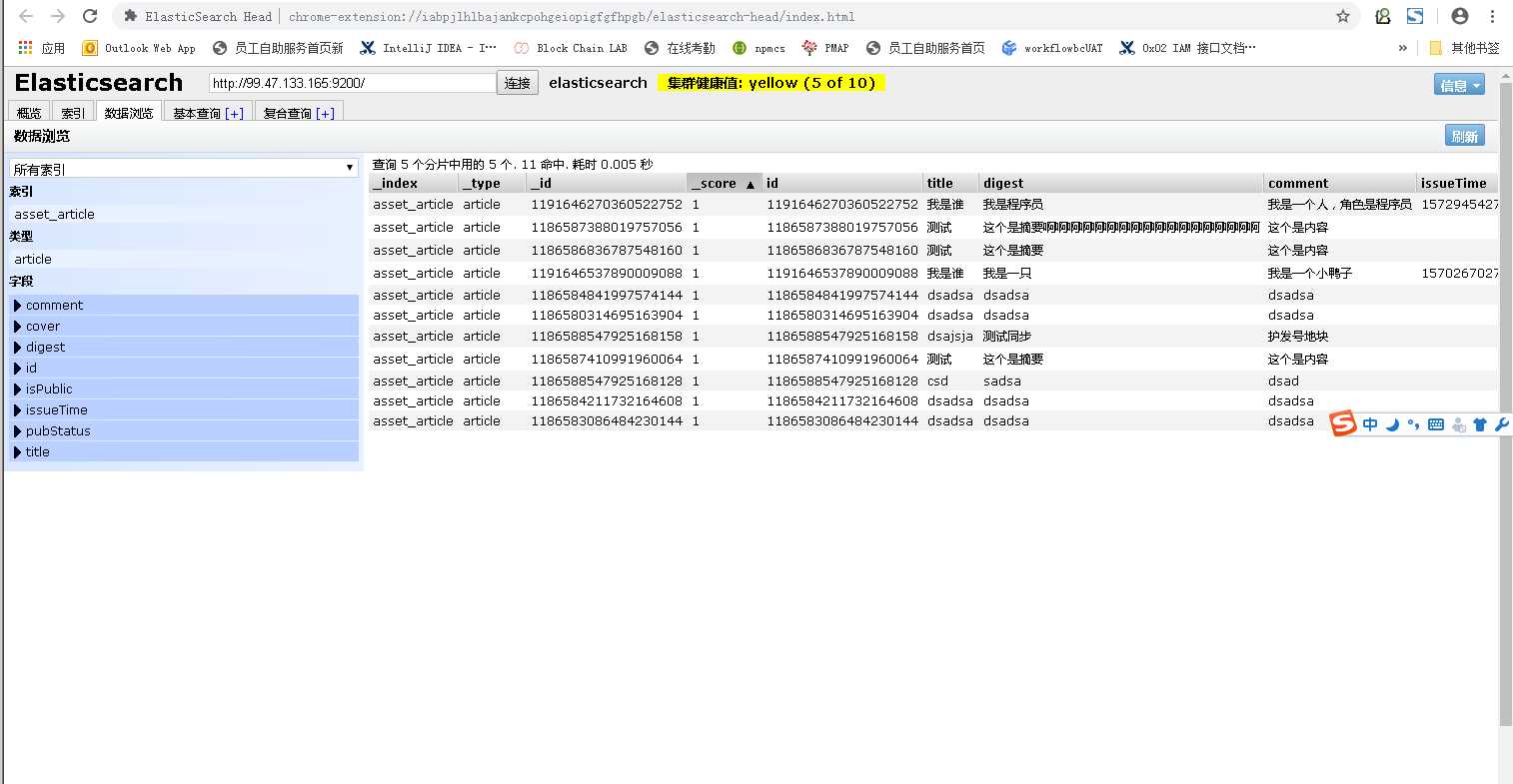Select asset_article in index list
This screenshot has width=1513, height=784.
click(x=184, y=214)
